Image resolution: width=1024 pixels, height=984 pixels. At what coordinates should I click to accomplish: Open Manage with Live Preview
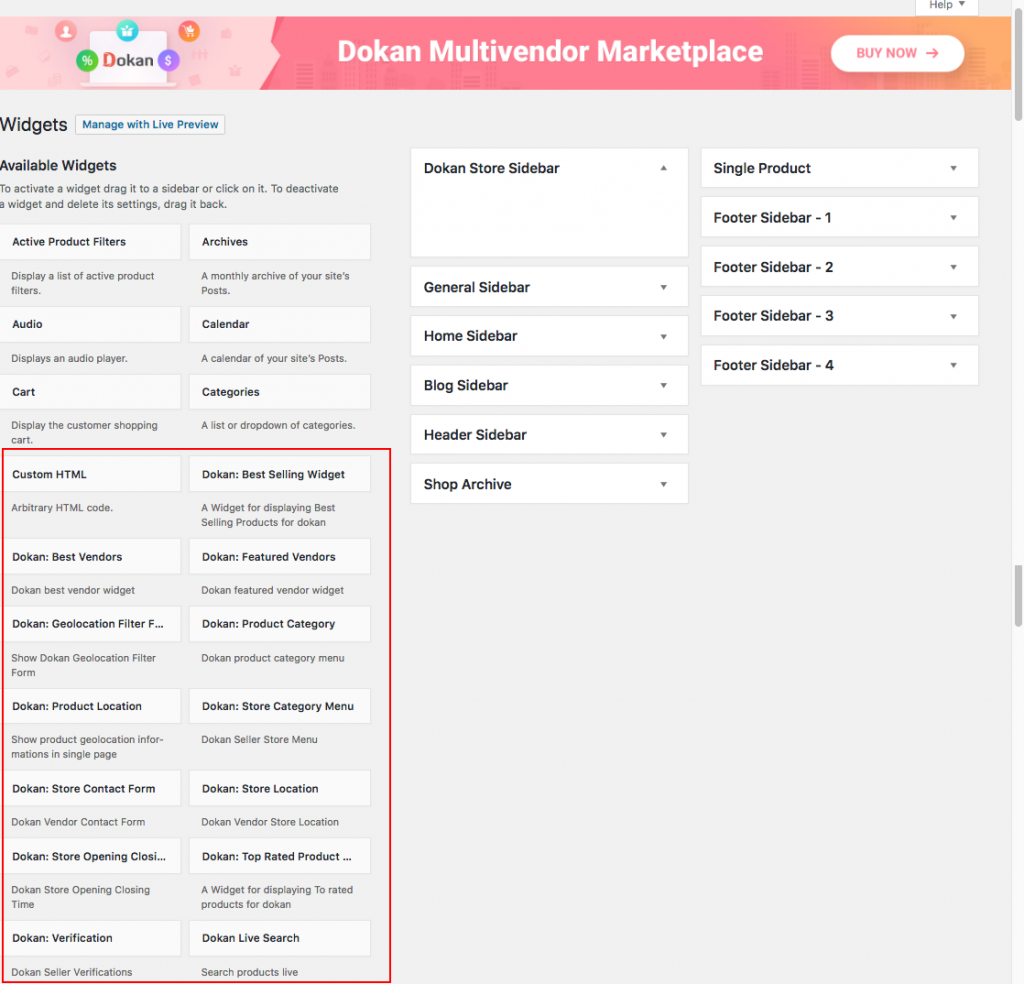[150, 124]
